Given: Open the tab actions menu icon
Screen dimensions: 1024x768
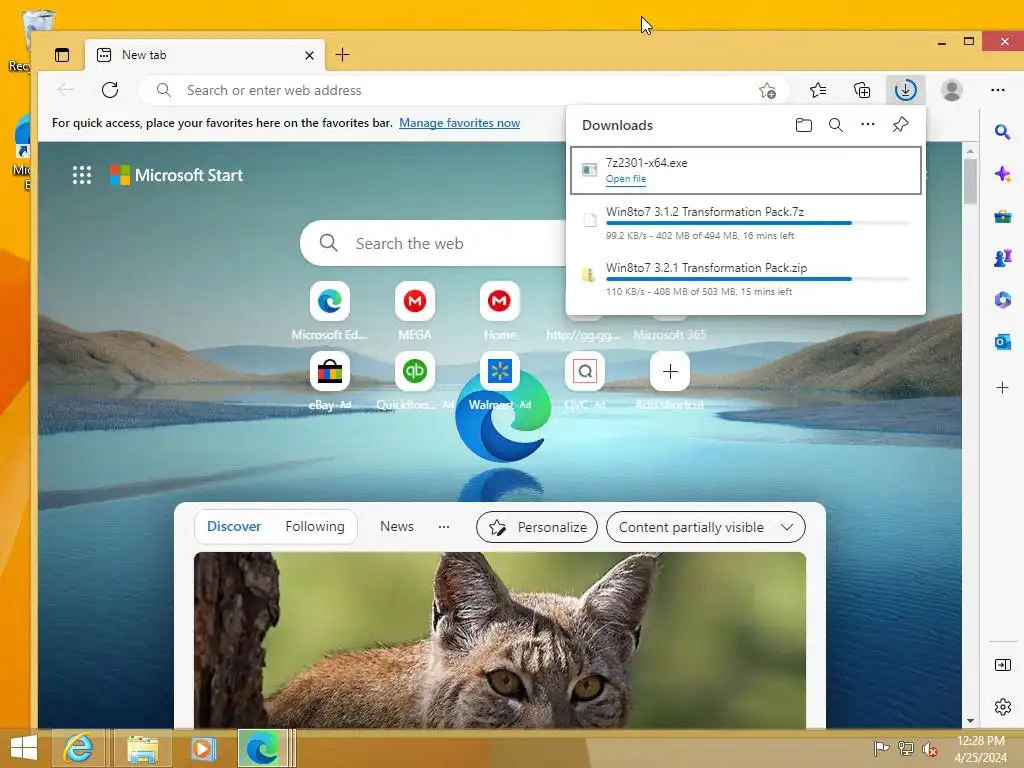Looking at the screenshot, I should point(62,55).
